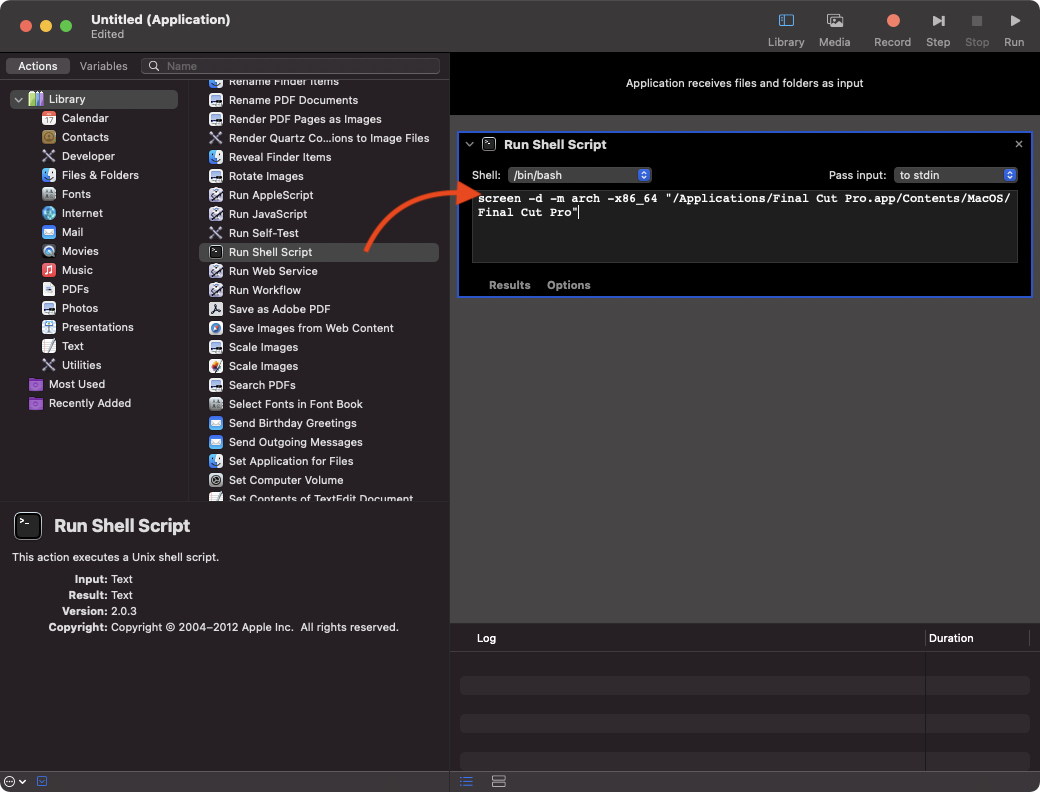
Task: Open the Most Used smart folder
Action: pyautogui.click(x=76, y=384)
